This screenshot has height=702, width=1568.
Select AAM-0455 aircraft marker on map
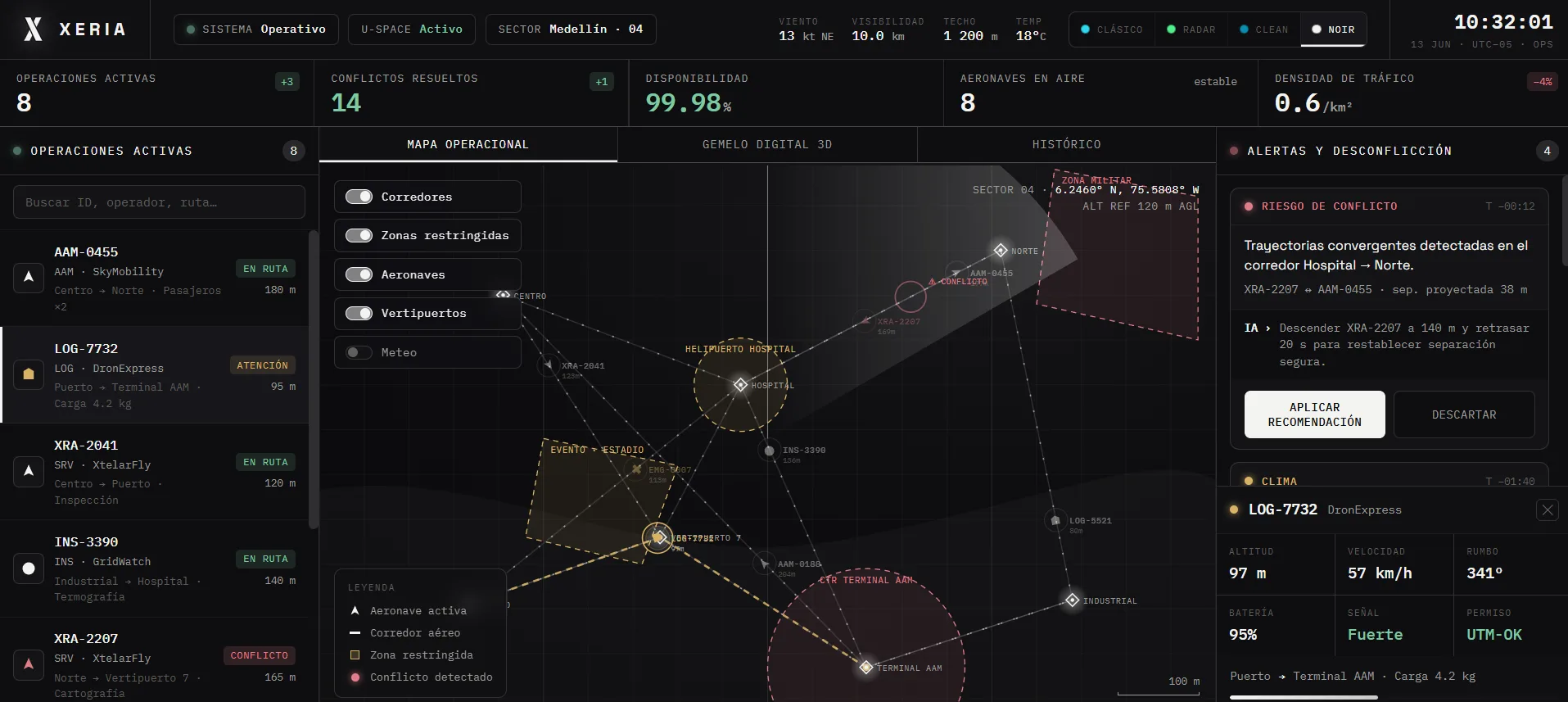[956, 273]
